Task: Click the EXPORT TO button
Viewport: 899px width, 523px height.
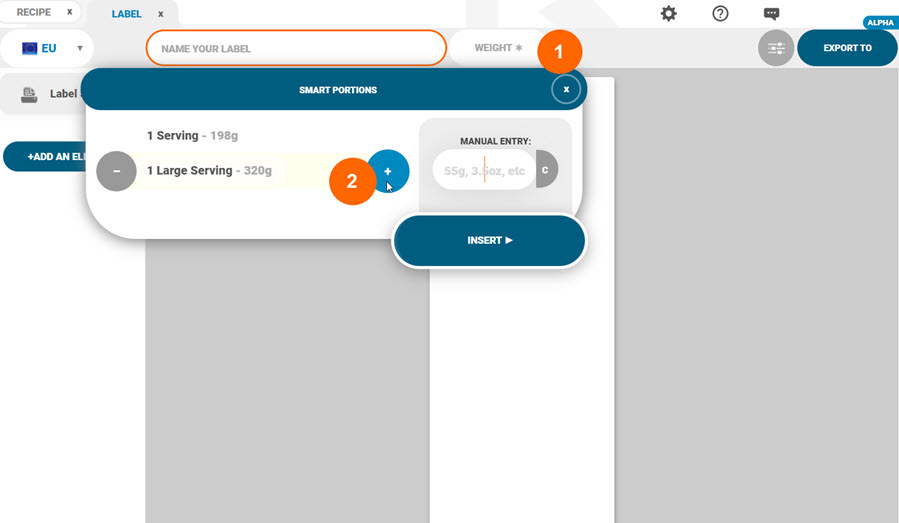Action: 847,48
